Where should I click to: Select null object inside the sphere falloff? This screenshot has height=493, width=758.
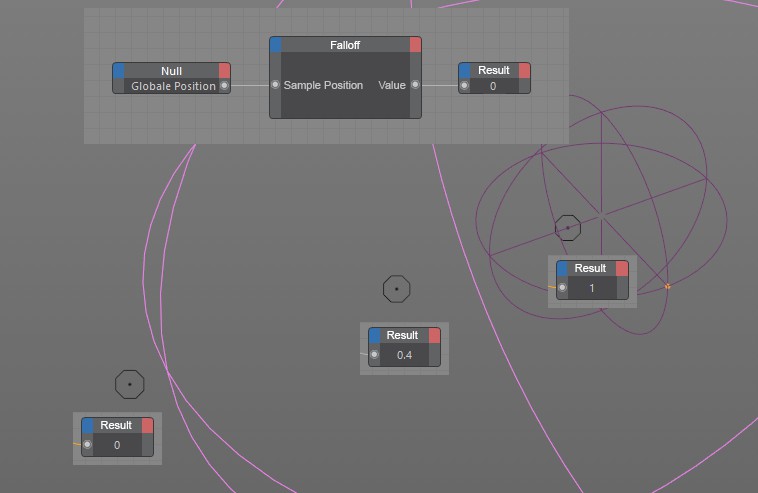[x=568, y=228]
